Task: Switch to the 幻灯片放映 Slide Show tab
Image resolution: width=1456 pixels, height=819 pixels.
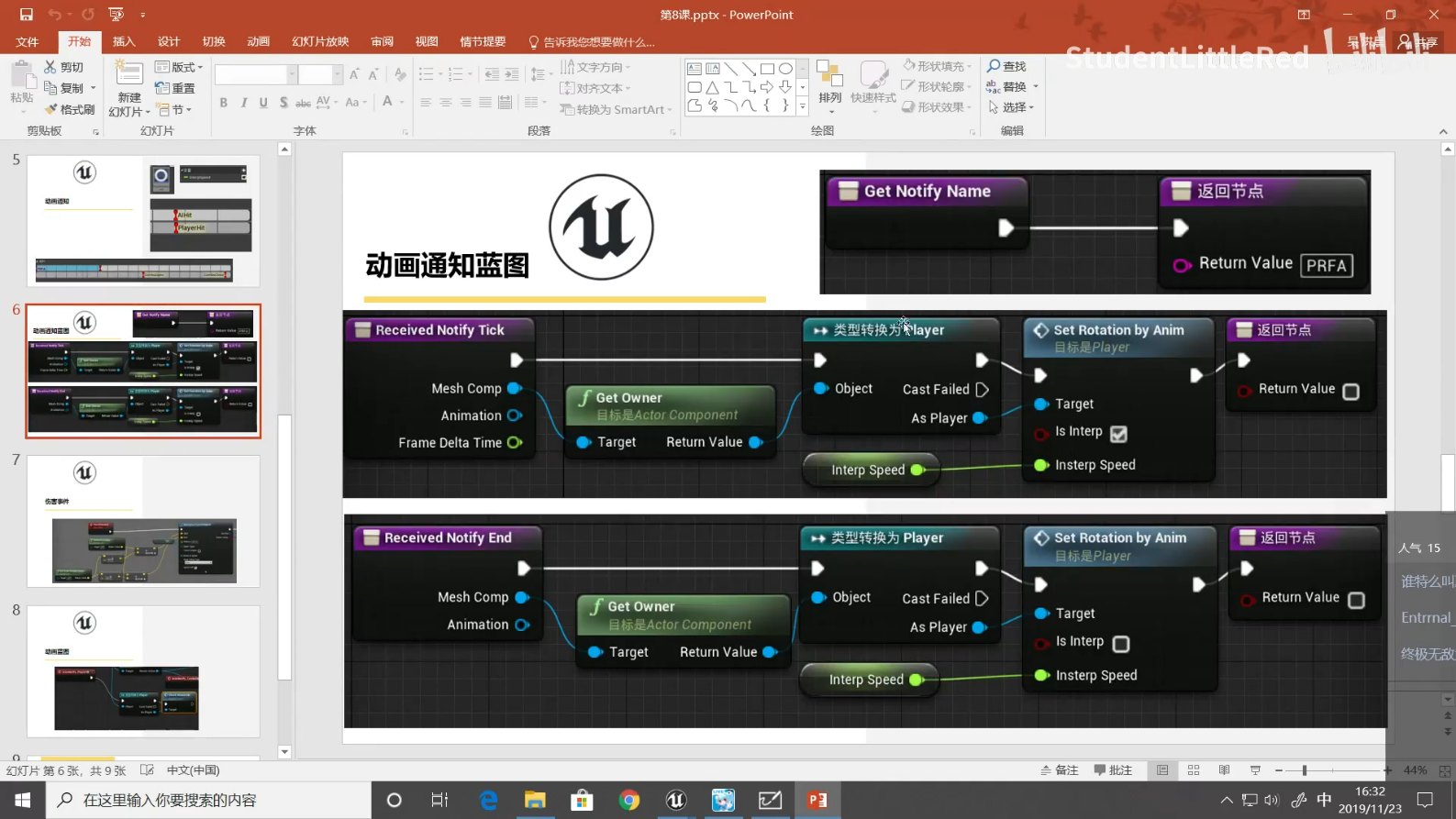Action: click(x=320, y=41)
